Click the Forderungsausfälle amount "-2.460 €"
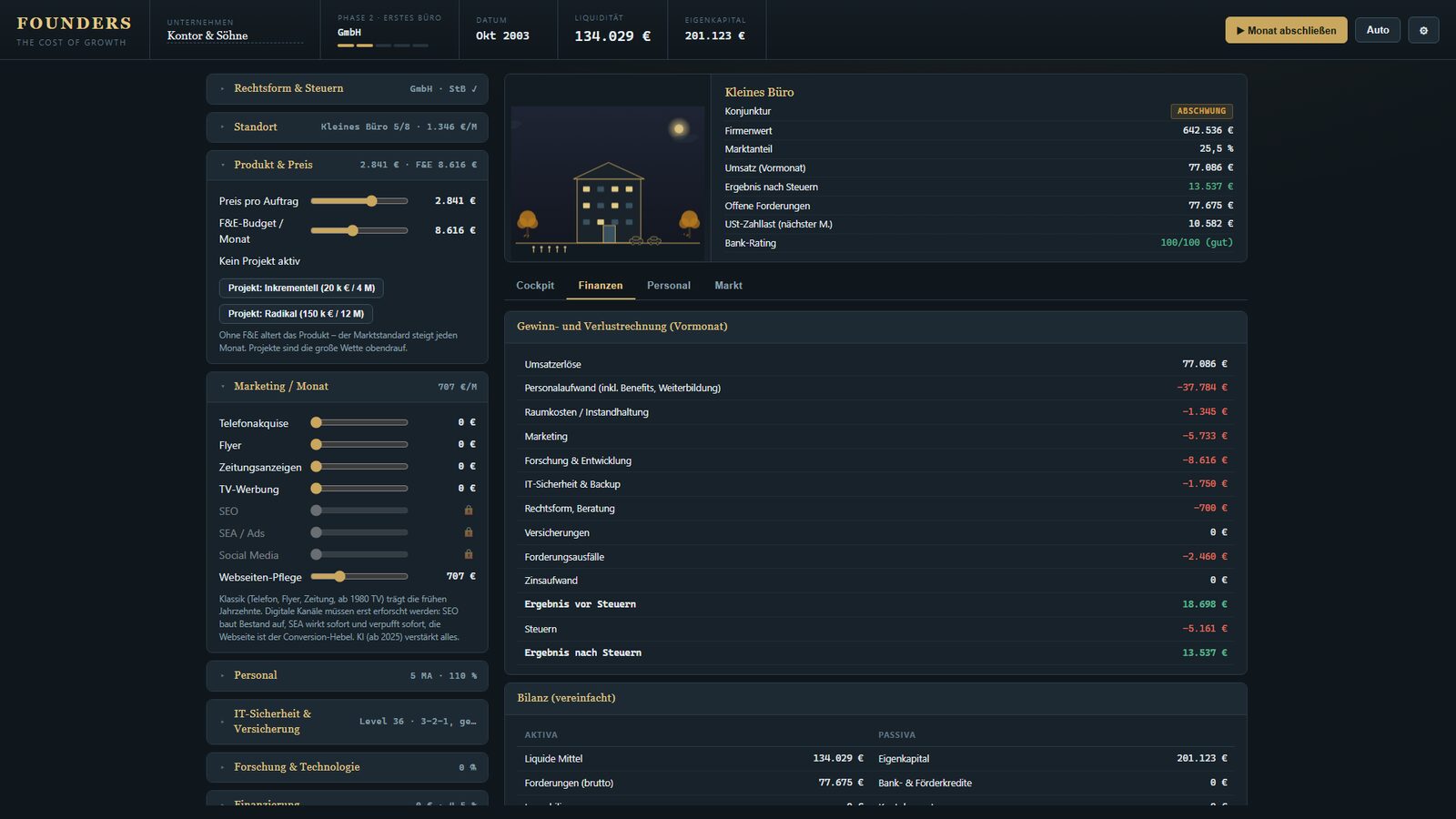The width and height of the screenshot is (1456, 819). click(x=1204, y=557)
